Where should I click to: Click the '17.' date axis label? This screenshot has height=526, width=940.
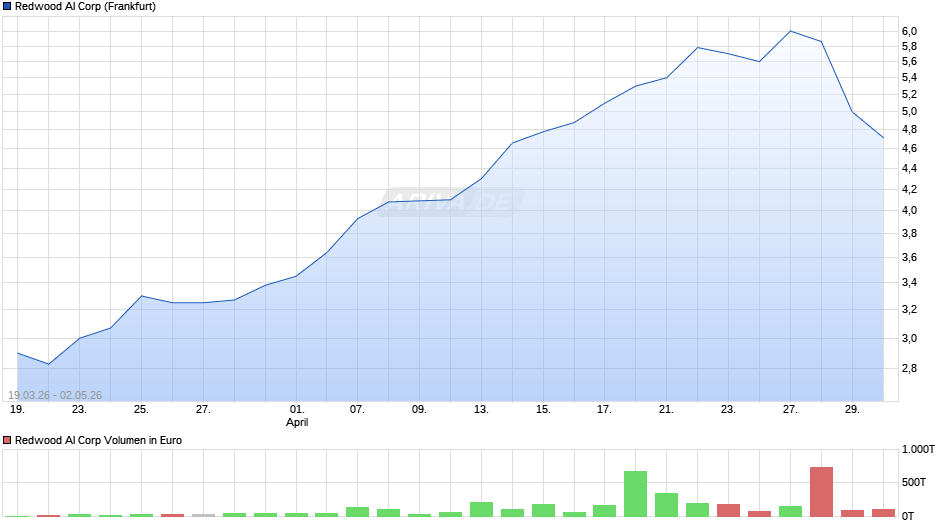pos(604,409)
